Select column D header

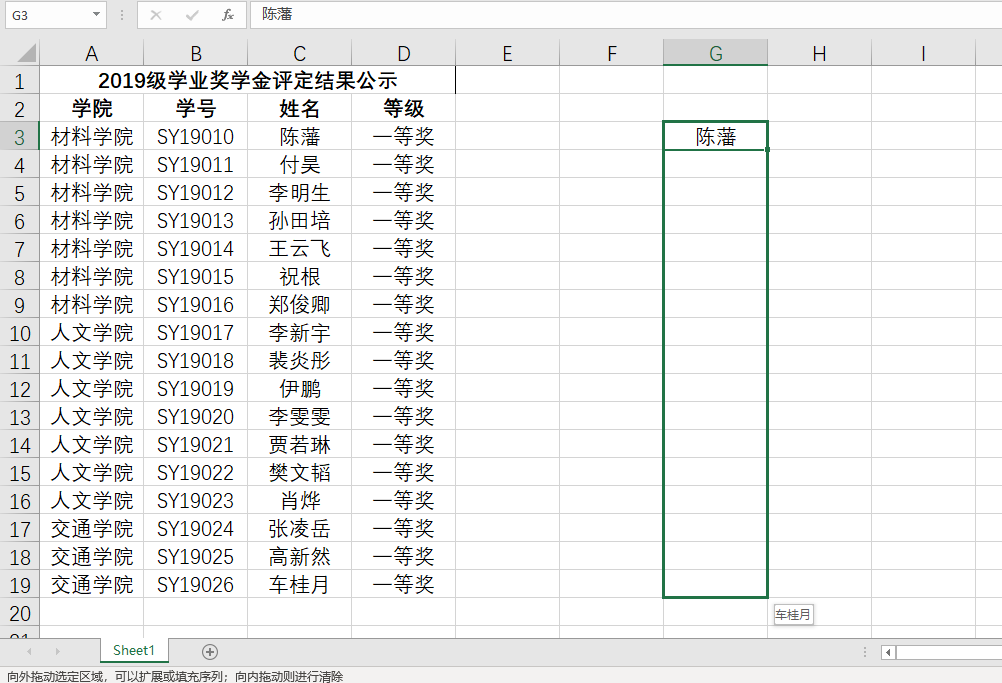(x=403, y=54)
